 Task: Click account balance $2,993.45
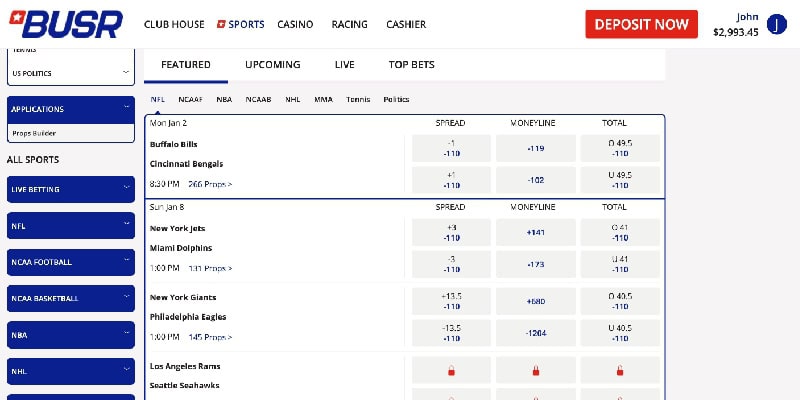click(x=736, y=33)
